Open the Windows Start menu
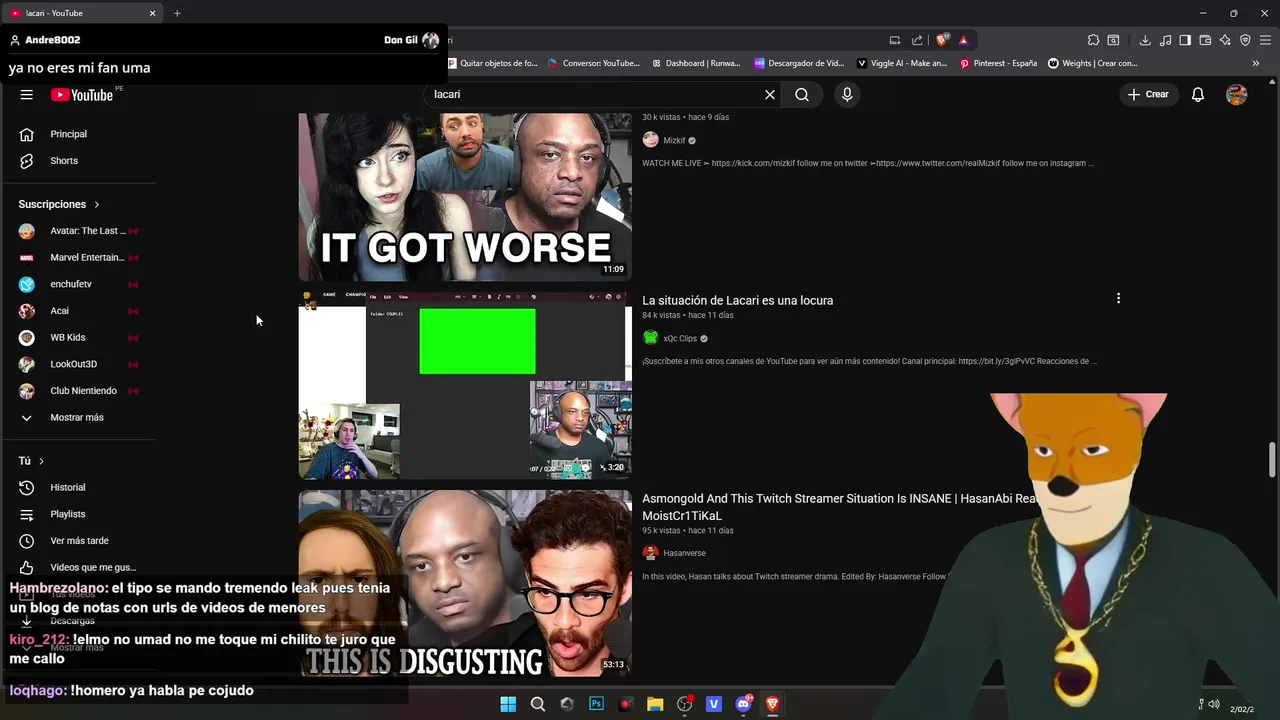Viewport: 1280px width, 720px height. 508,704
